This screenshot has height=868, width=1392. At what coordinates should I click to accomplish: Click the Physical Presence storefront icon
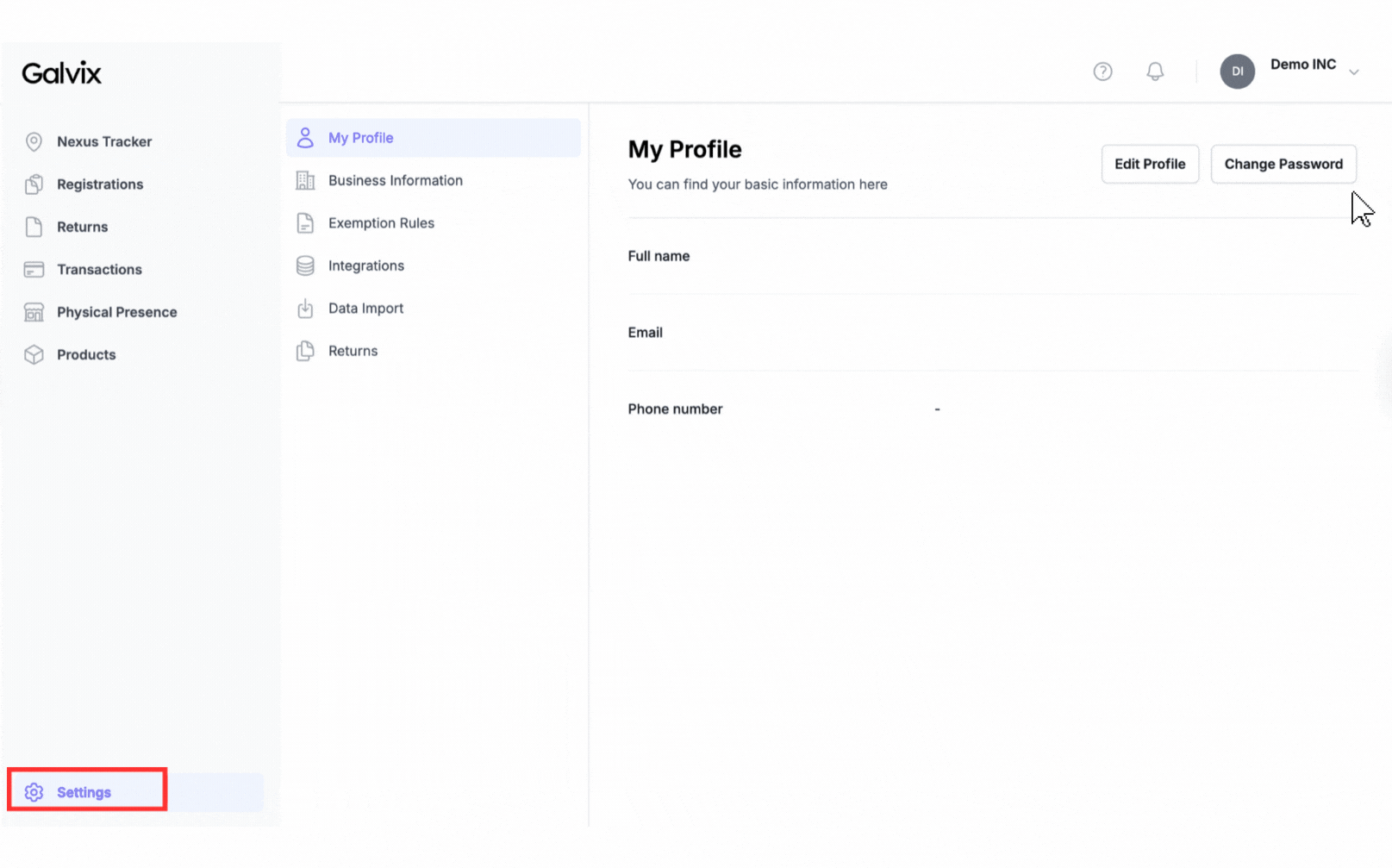pyautogui.click(x=34, y=312)
